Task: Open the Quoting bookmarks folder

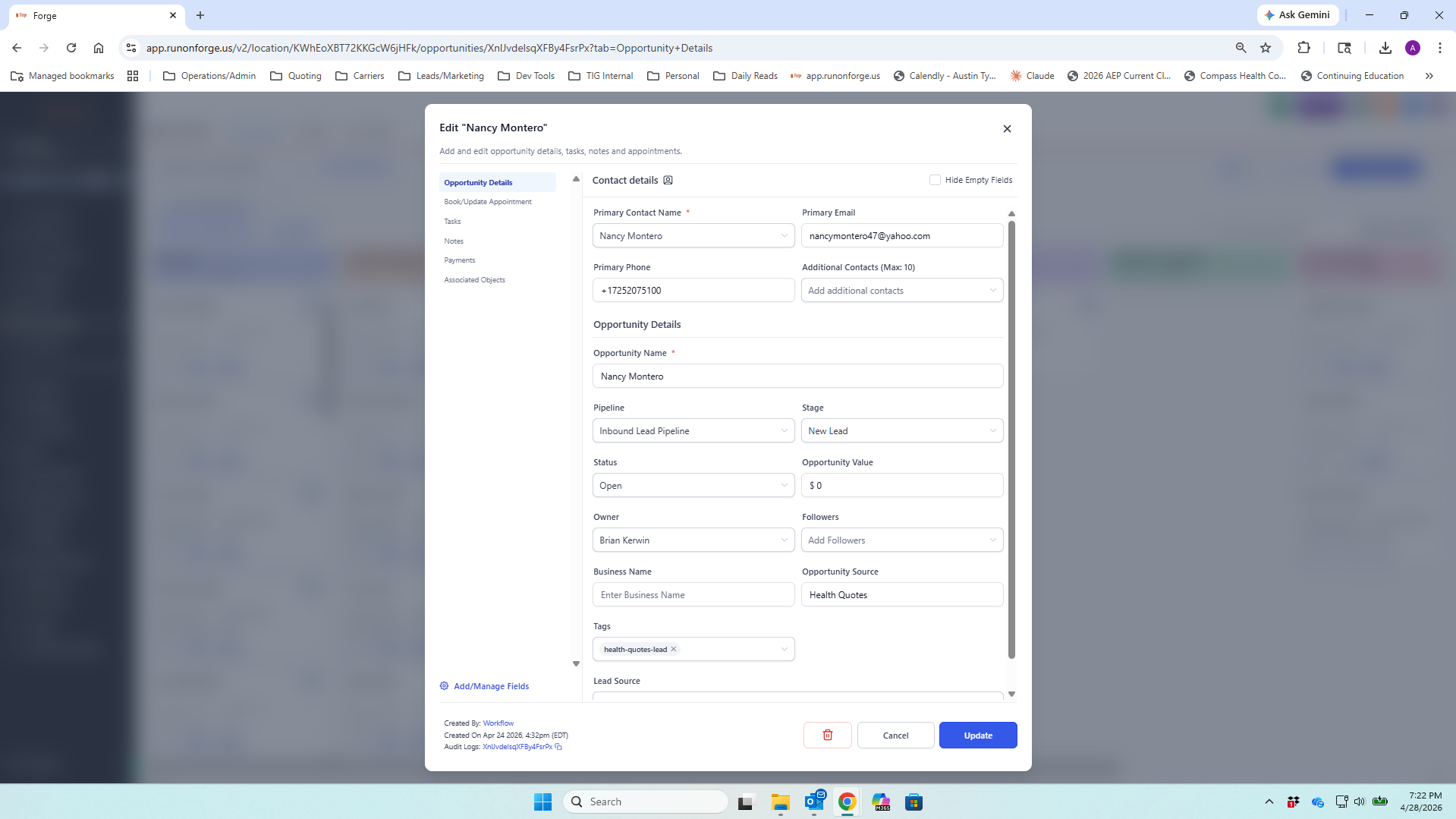Action: point(296,76)
